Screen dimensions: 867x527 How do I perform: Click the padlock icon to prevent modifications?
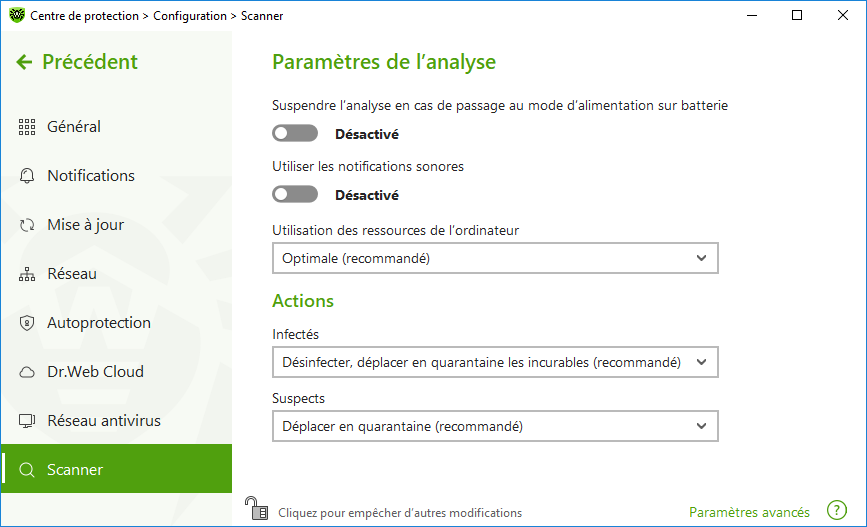click(x=257, y=508)
